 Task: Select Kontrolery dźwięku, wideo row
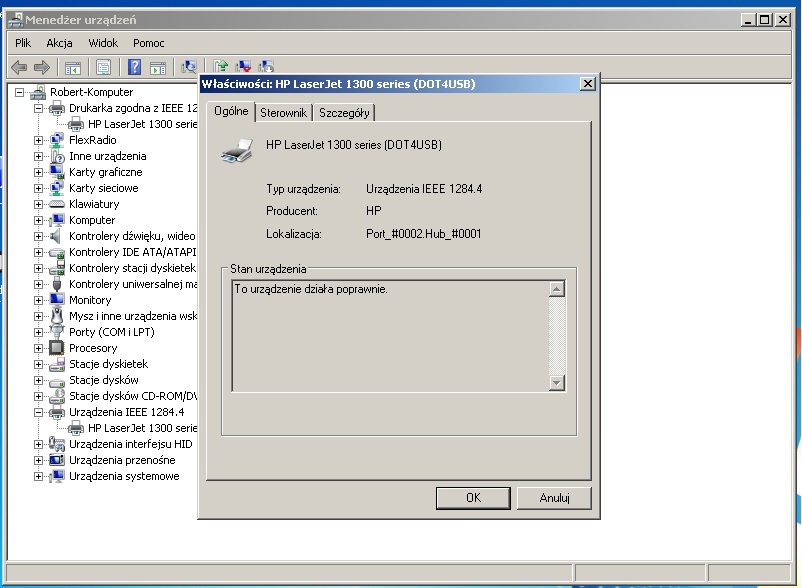(132, 236)
